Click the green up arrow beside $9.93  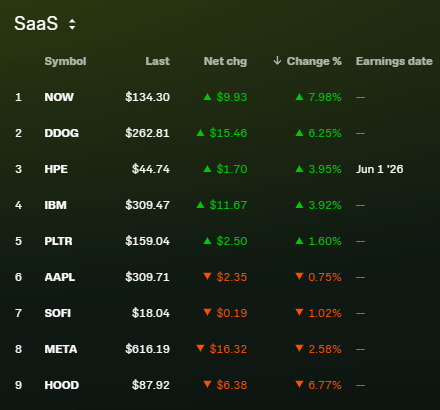[x=207, y=97]
